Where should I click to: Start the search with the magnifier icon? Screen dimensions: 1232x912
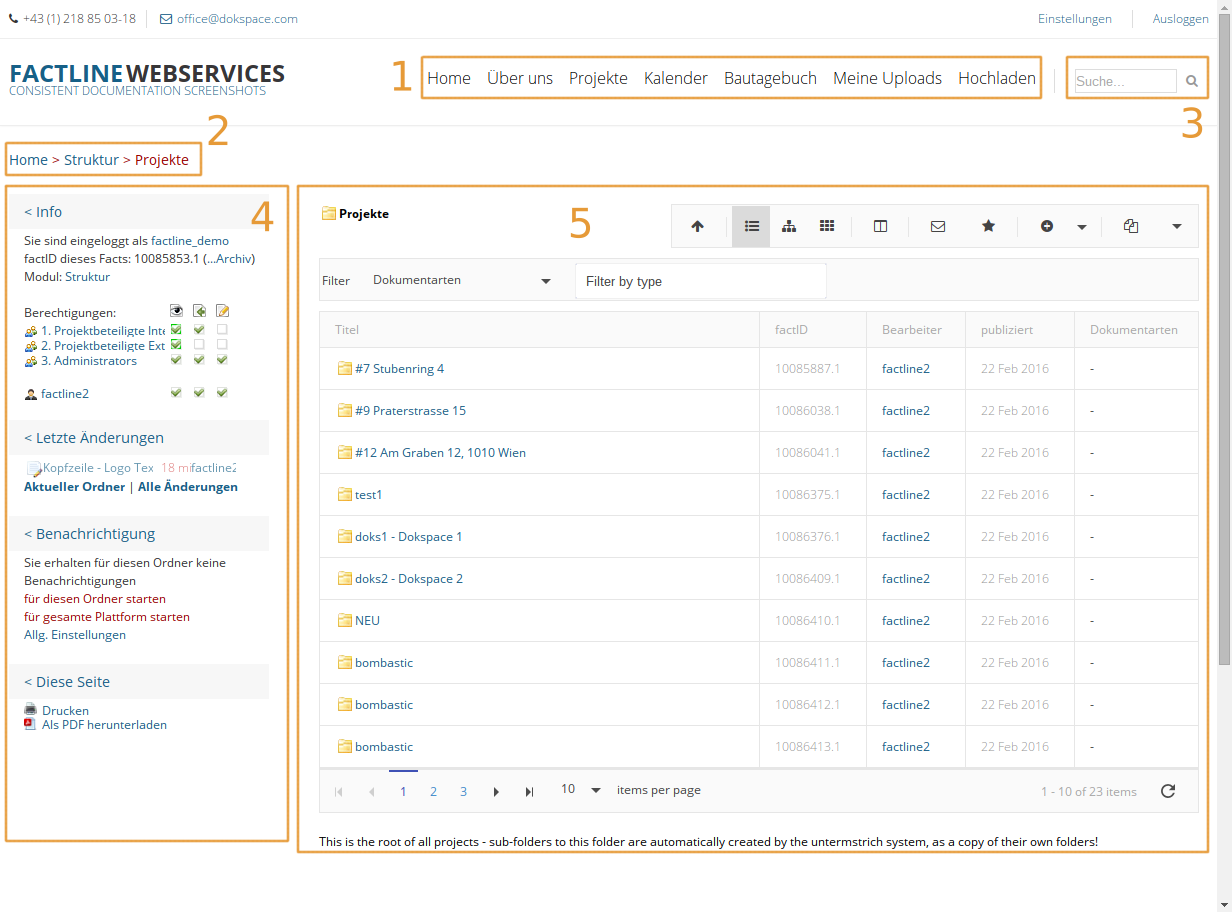[x=1191, y=81]
